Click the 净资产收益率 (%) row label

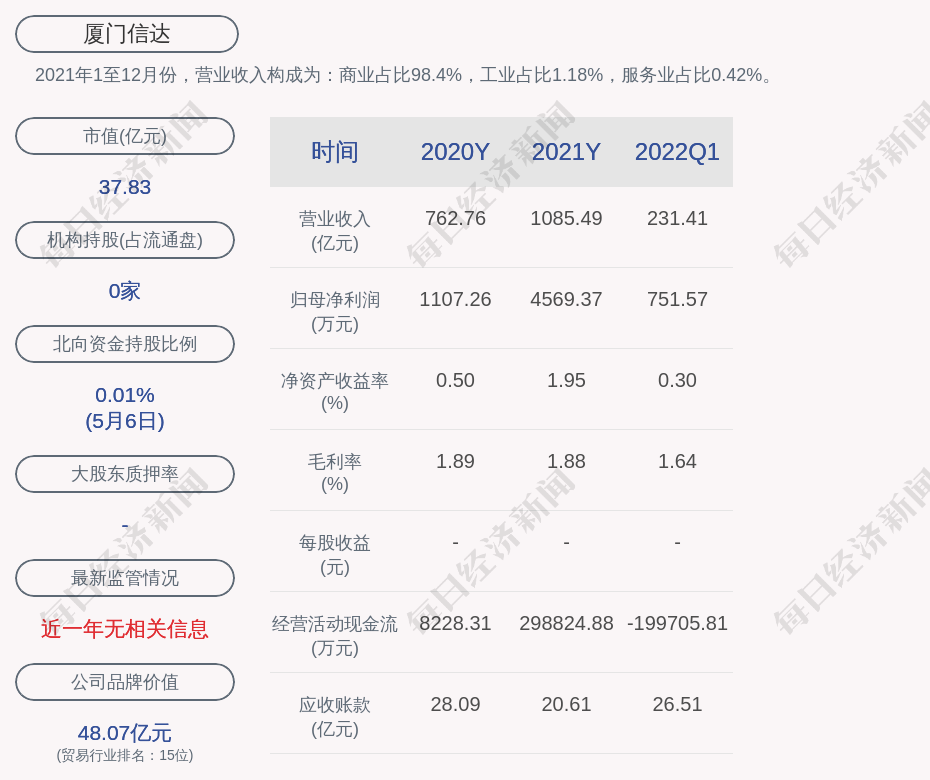click(335, 392)
